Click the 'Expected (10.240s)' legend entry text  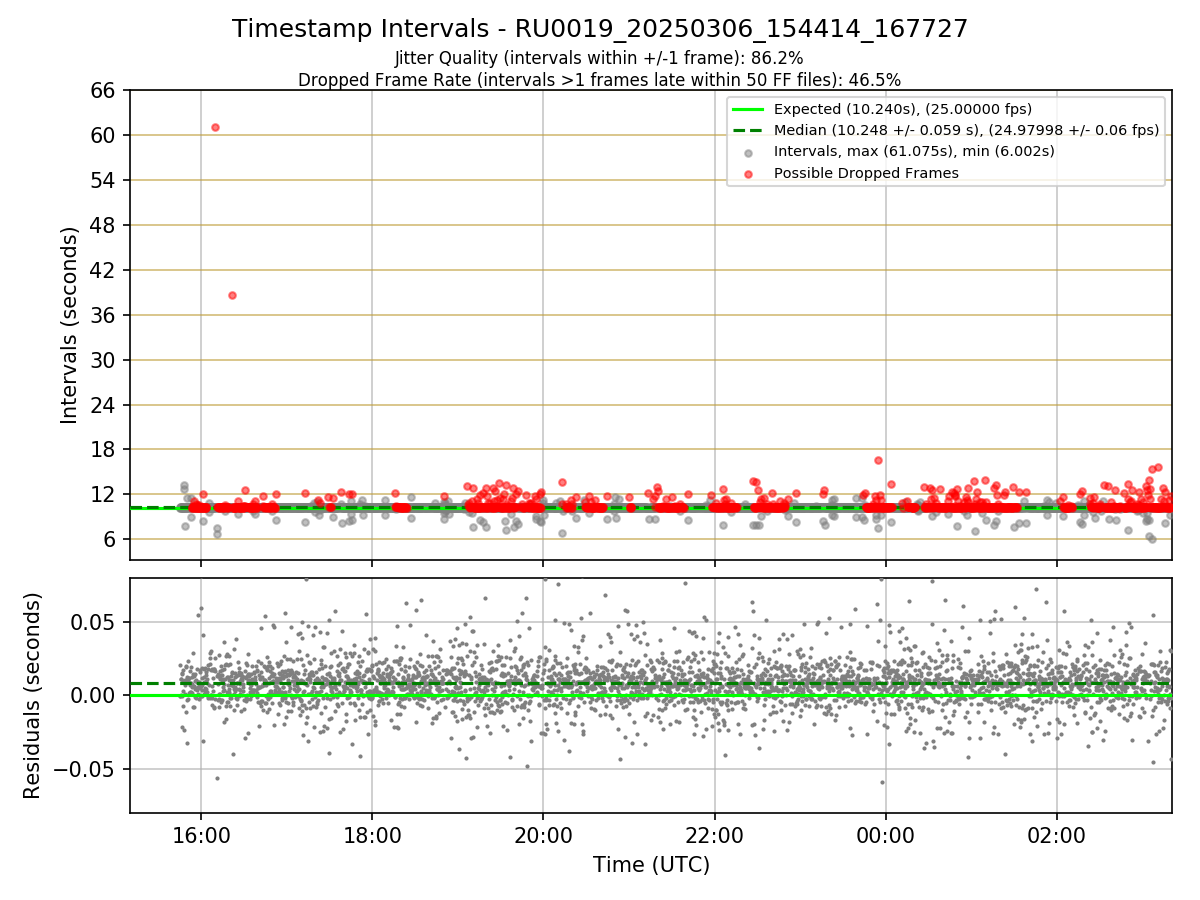pos(903,110)
